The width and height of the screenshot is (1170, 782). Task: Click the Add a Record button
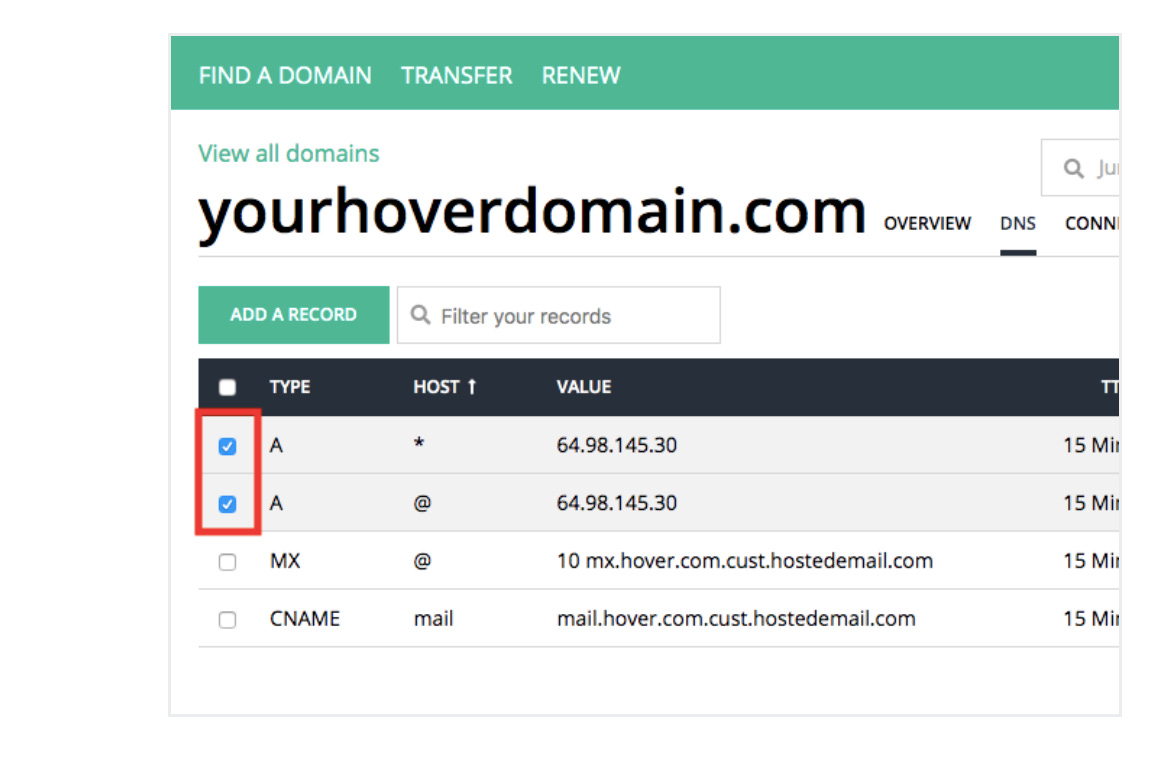(x=294, y=315)
